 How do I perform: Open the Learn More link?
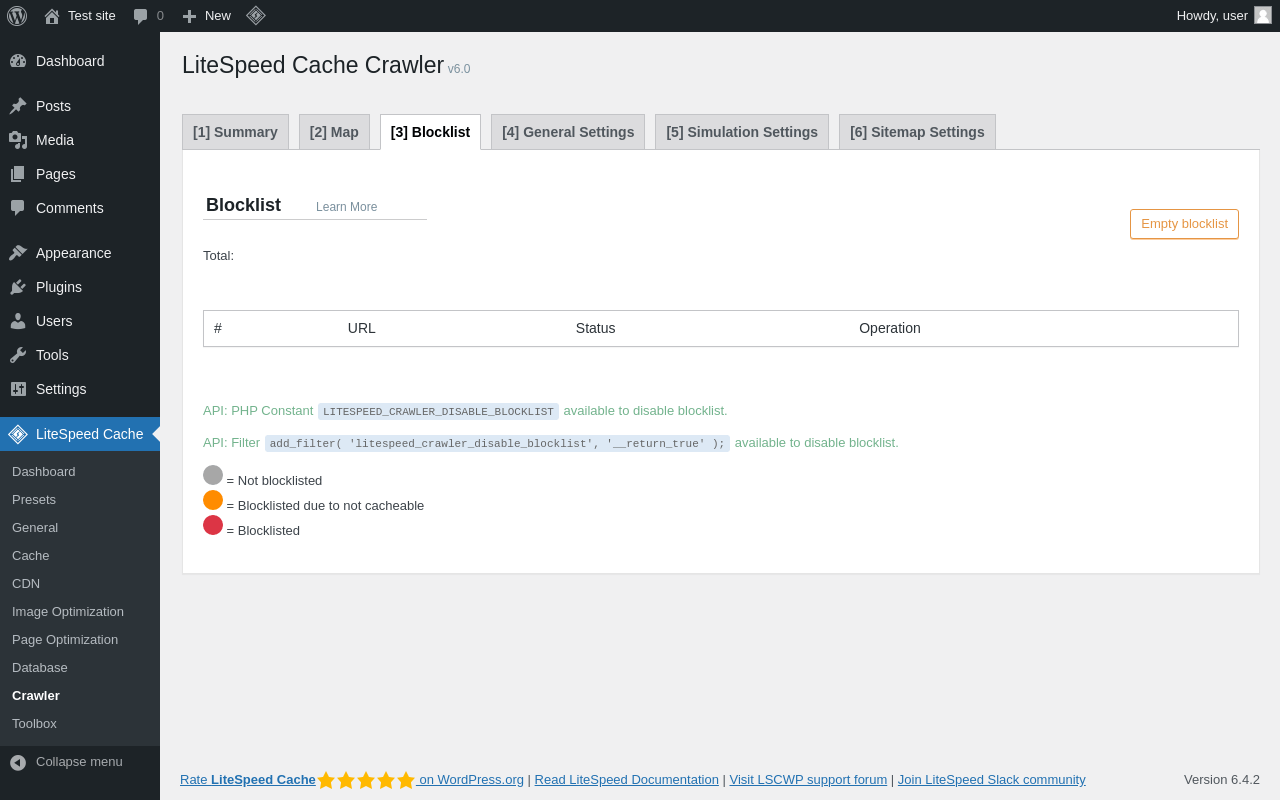click(x=346, y=207)
